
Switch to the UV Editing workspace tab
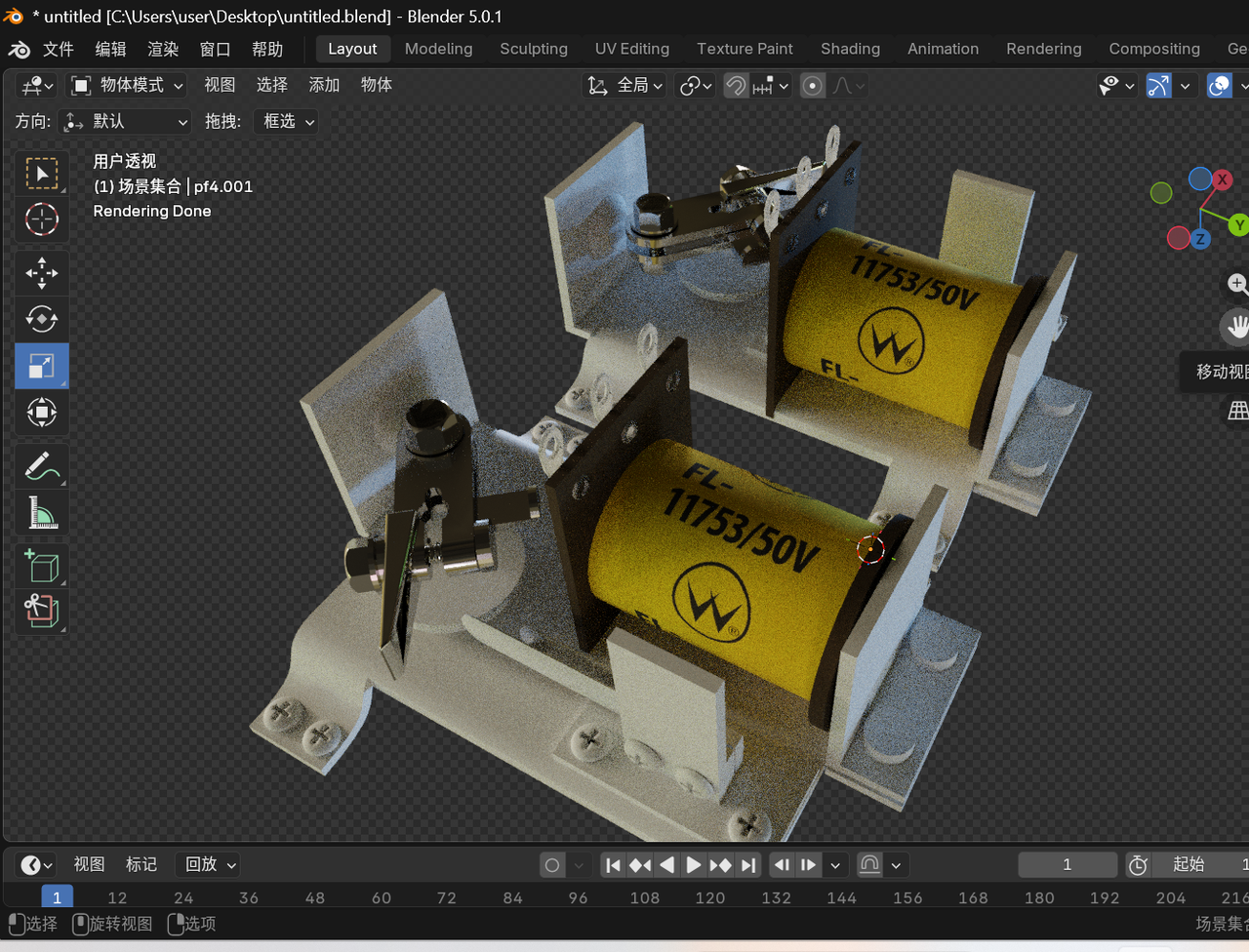632,49
